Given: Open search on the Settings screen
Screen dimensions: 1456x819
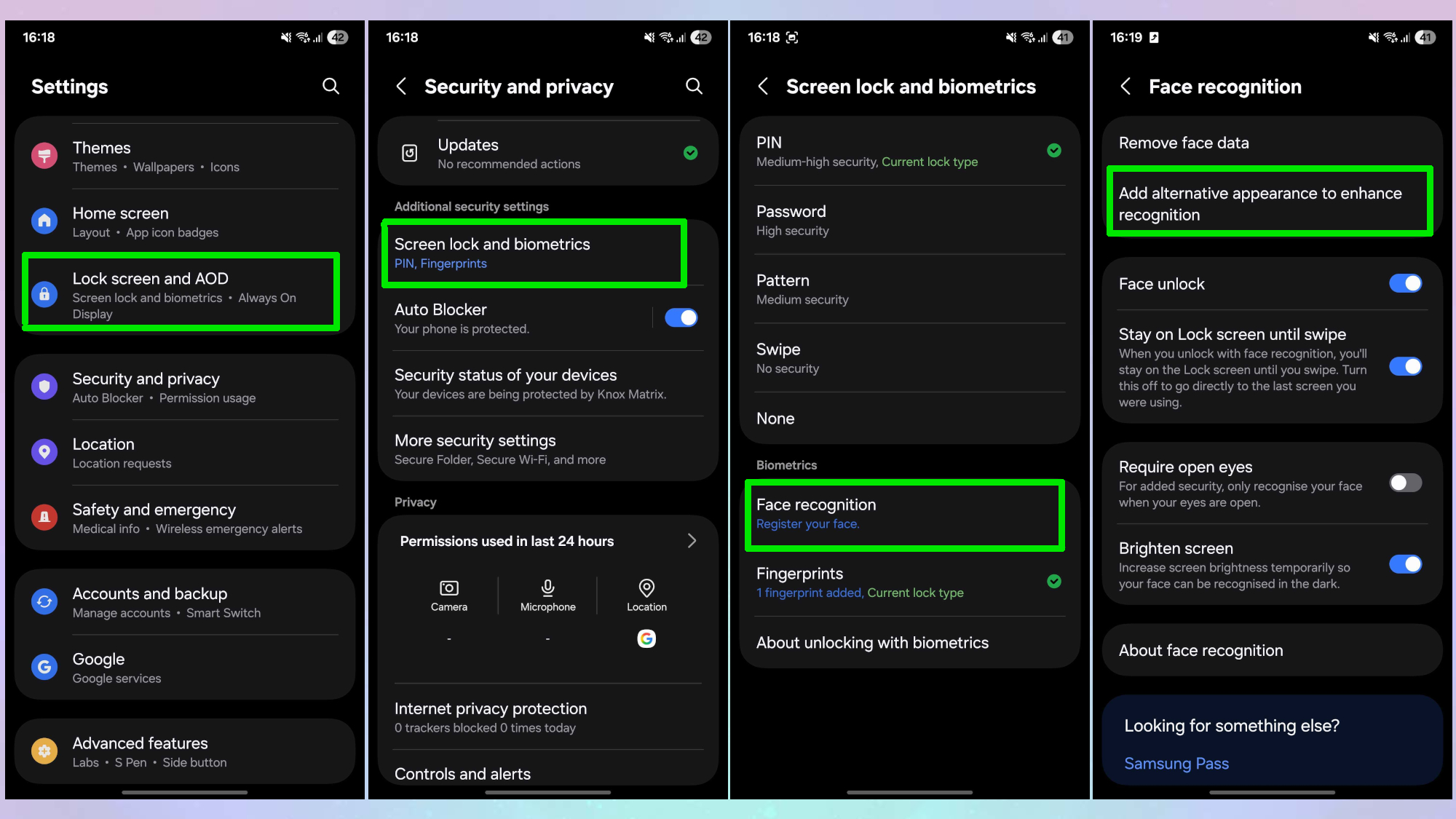Looking at the screenshot, I should 331,86.
